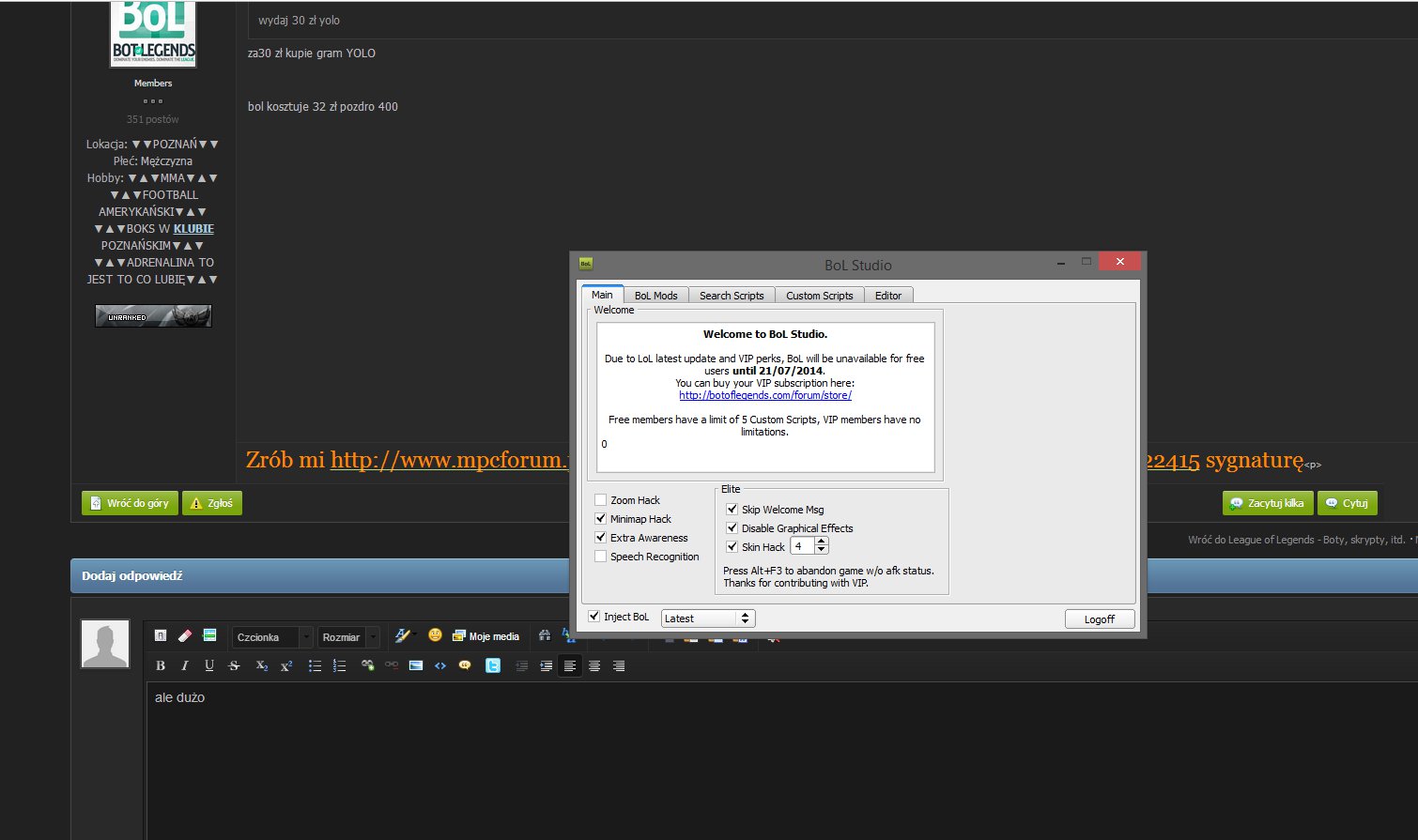Open the emoticon smiley picker

pyautogui.click(x=435, y=635)
